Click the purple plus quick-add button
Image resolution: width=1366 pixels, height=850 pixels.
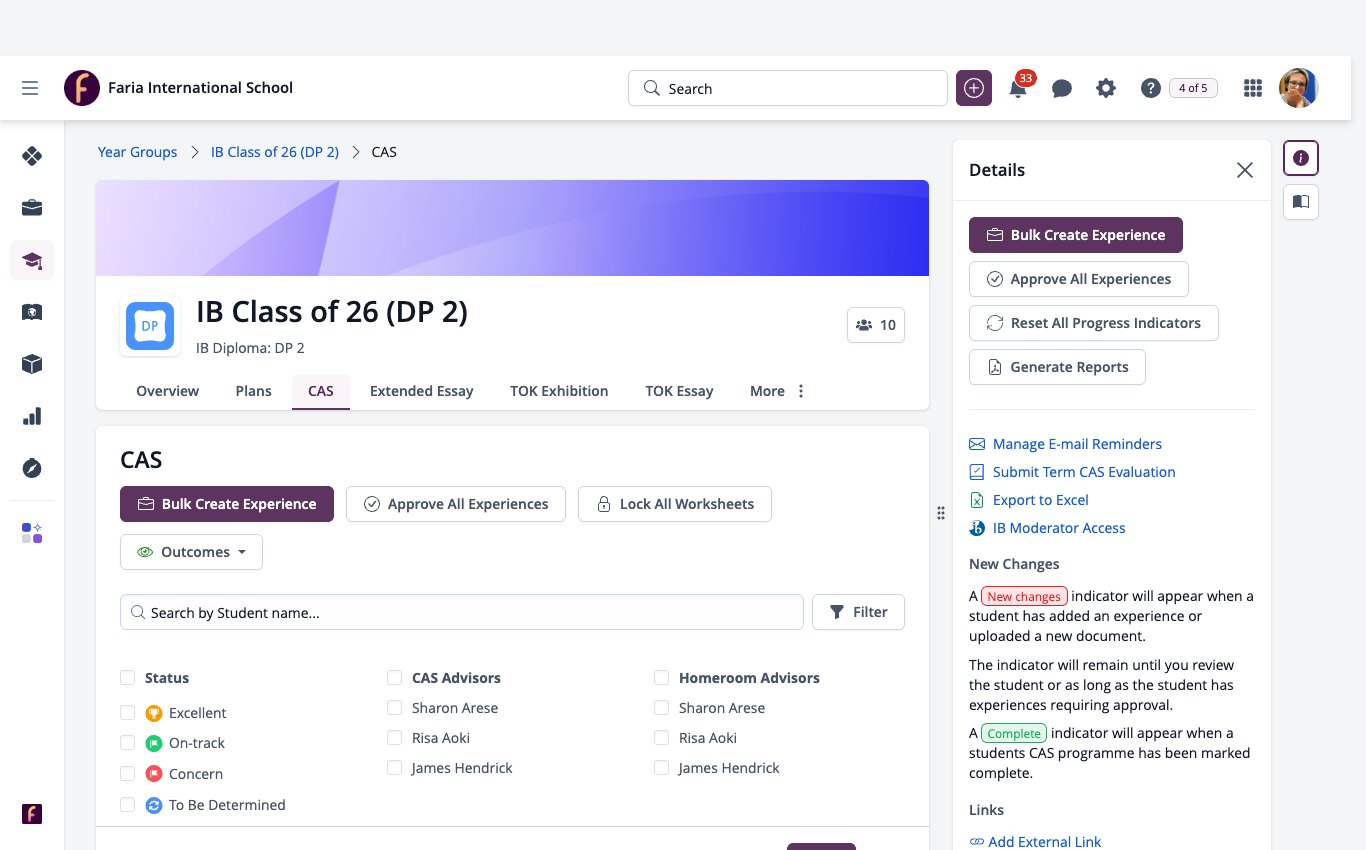(974, 88)
